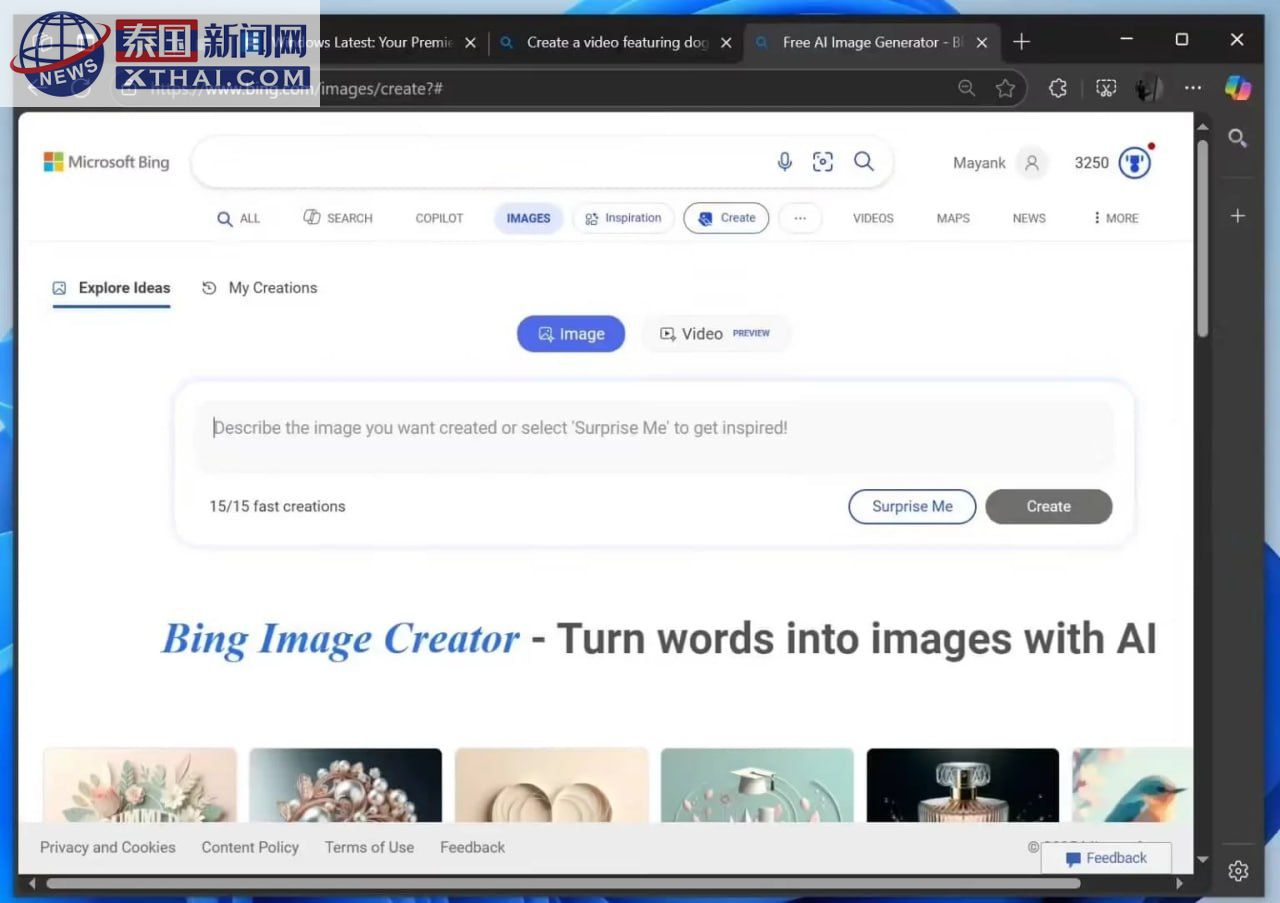Go to MAPS tab
Screen dimensions: 1280x903
953,218
